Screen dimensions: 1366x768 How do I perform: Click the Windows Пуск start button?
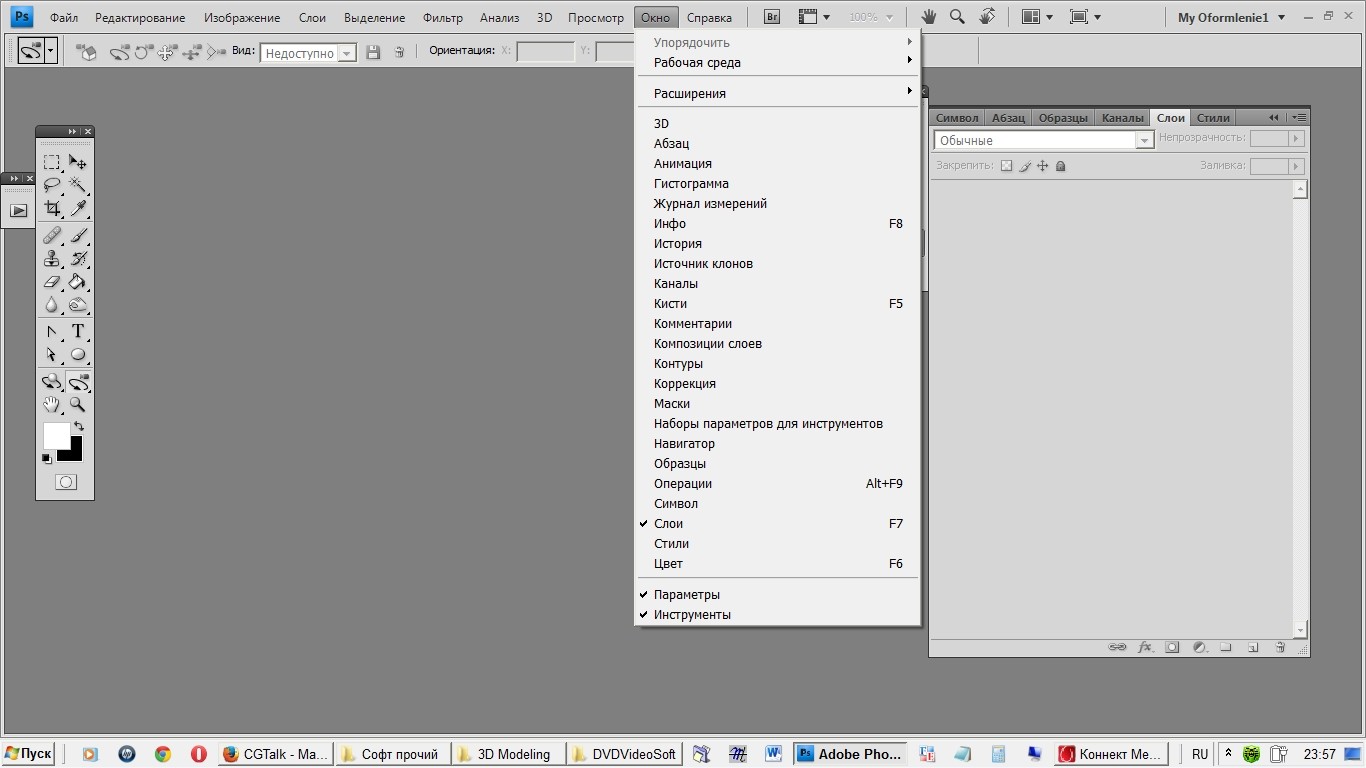(x=29, y=754)
